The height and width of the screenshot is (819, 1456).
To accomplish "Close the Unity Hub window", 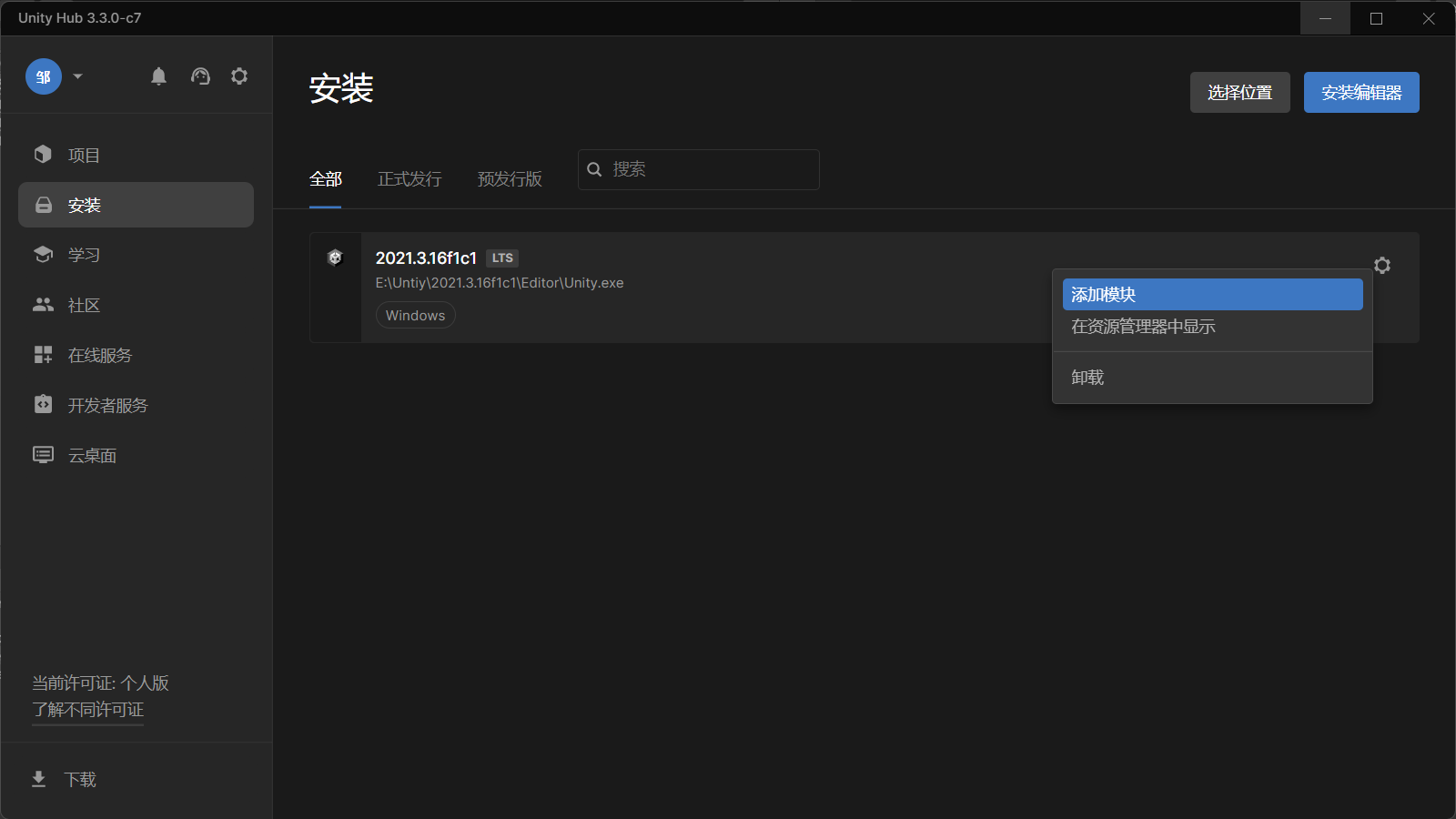I will (x=1429, y=18).
